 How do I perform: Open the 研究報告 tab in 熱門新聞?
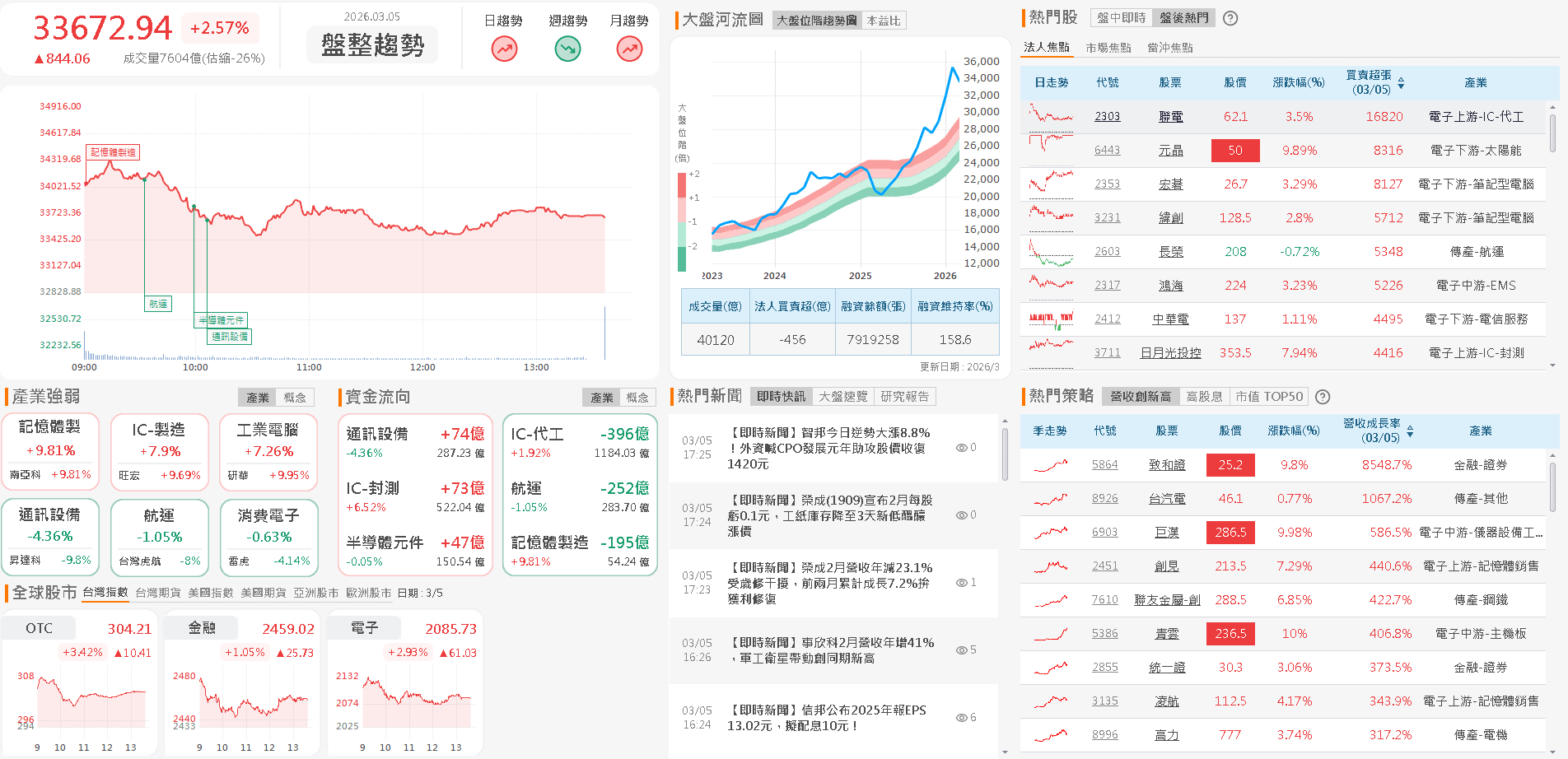(x=905, y=396)
